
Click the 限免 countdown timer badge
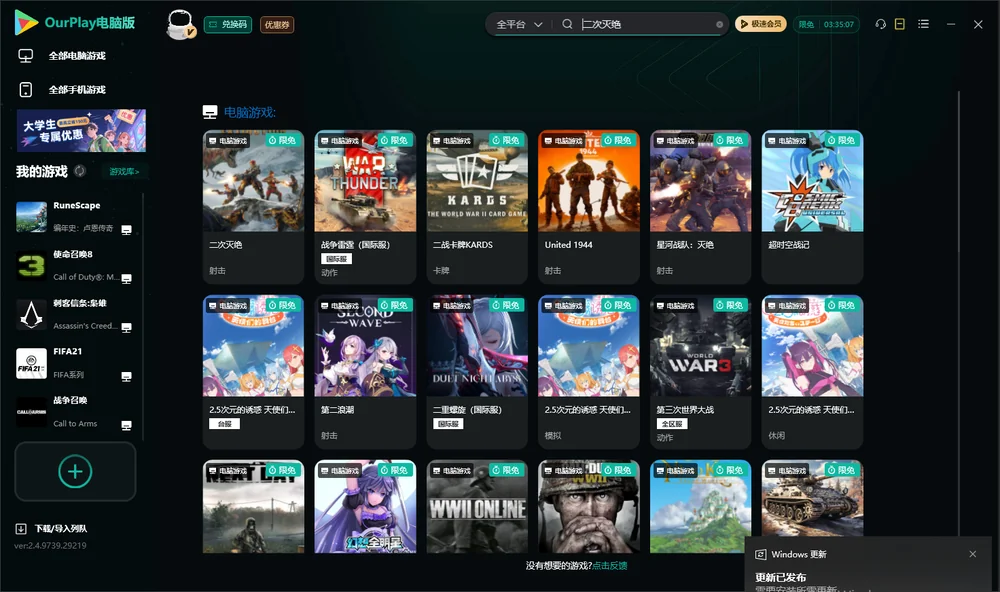(x=826, y=24)
